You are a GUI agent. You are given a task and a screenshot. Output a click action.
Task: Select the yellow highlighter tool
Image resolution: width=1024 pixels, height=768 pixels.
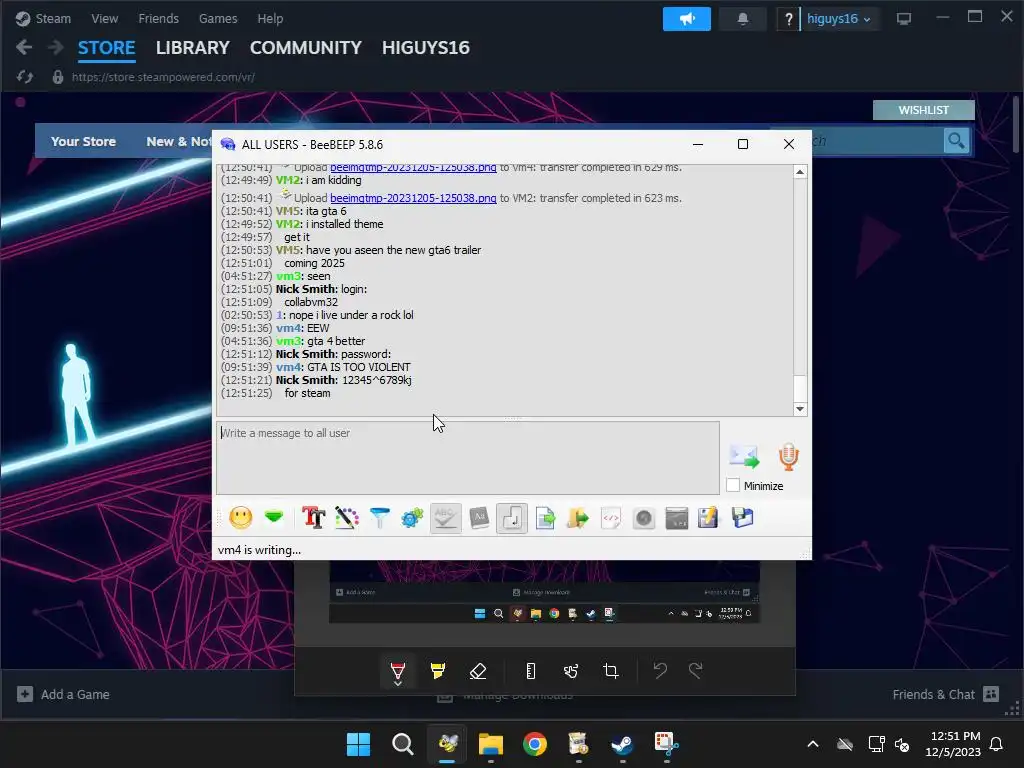[438, 671]
